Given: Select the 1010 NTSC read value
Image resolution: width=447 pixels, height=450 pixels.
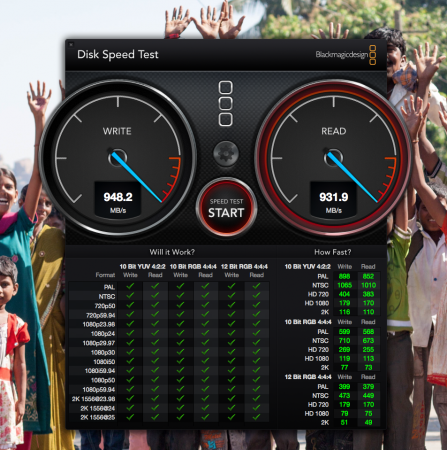Looking at the screenshot, I should pos(368,285).
